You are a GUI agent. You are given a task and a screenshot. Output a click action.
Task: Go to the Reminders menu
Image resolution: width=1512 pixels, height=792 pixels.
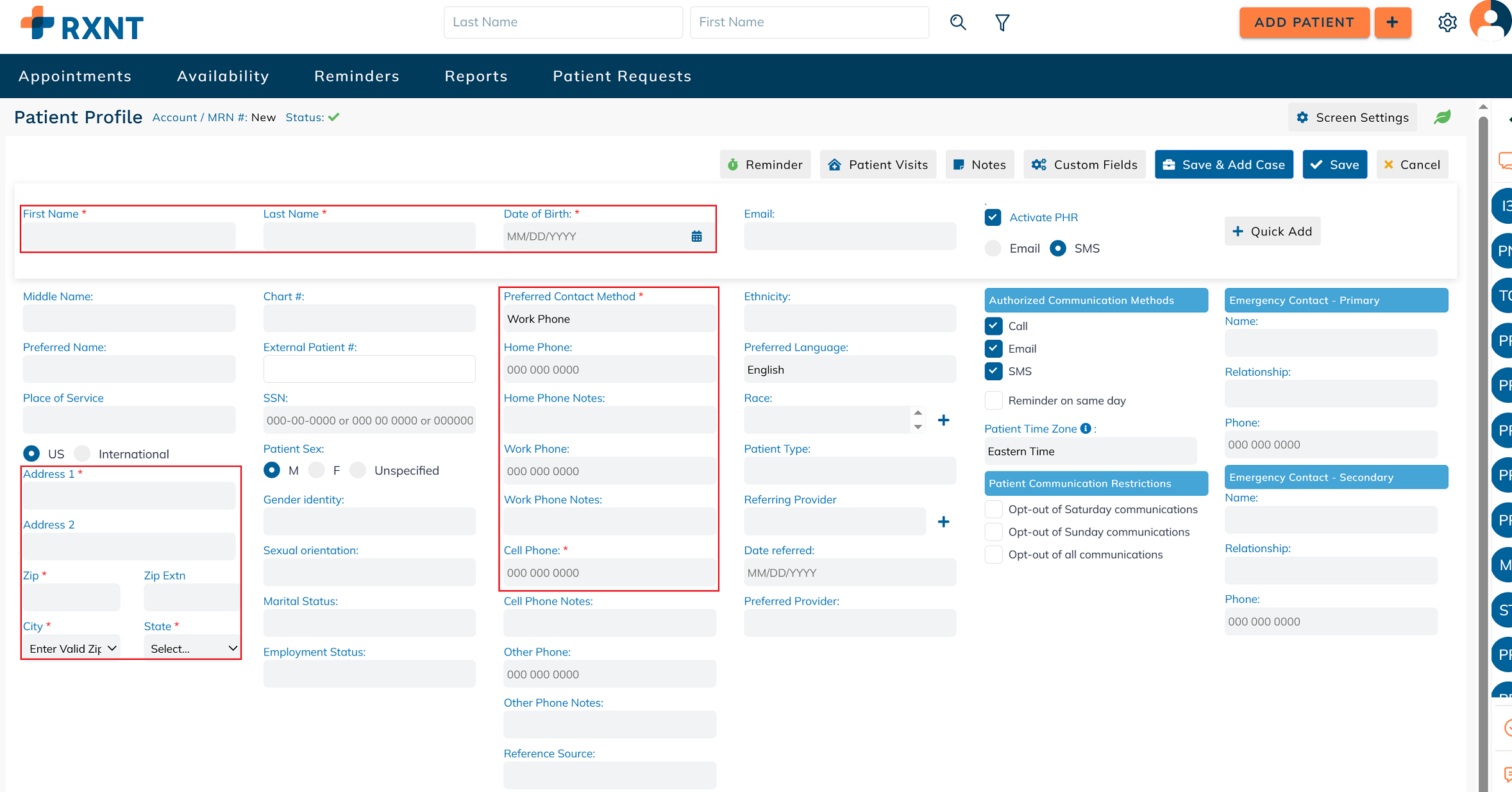tap(357, 76)
